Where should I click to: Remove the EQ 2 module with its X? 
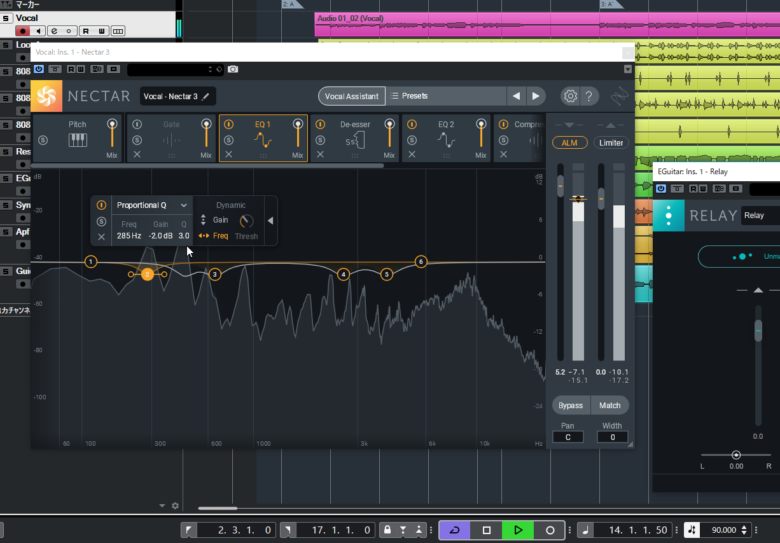coord(412,155)
